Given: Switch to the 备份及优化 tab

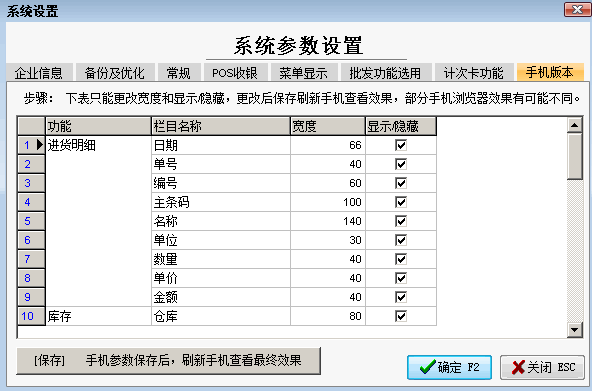Looking at the screenshot, I should pyautogui.click(x=115, y=72).
